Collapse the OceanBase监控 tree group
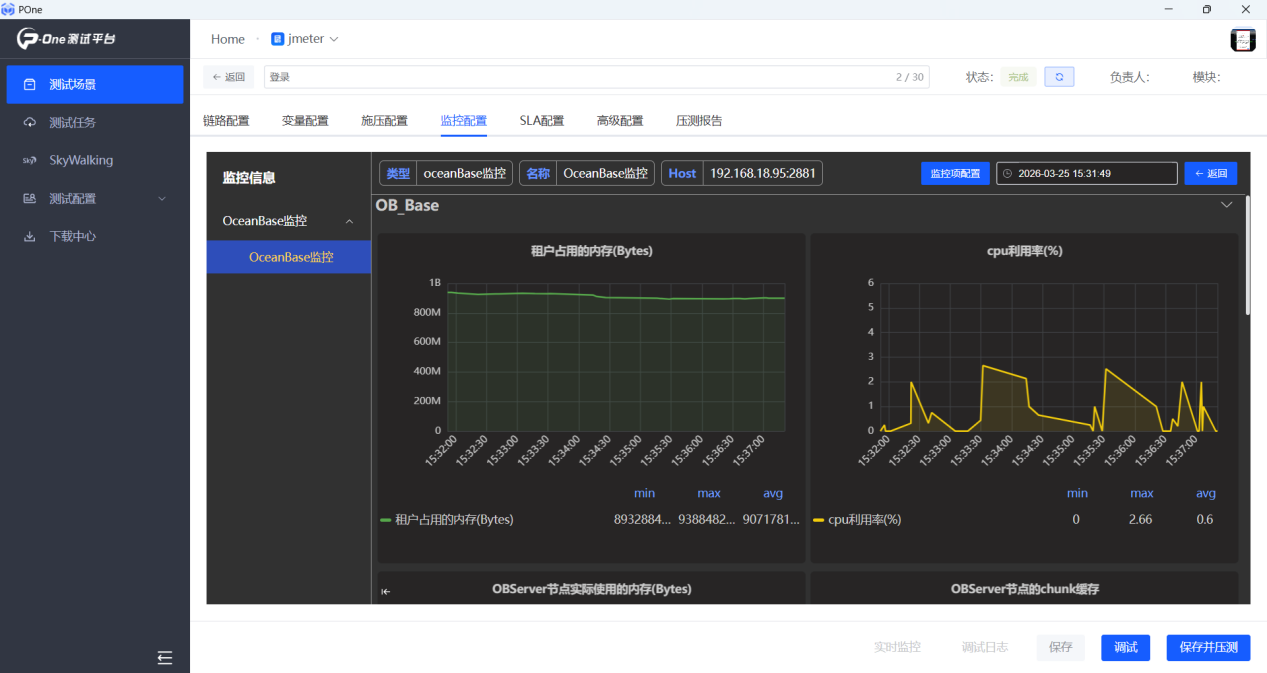1267x673 pixels. point(349,221)
